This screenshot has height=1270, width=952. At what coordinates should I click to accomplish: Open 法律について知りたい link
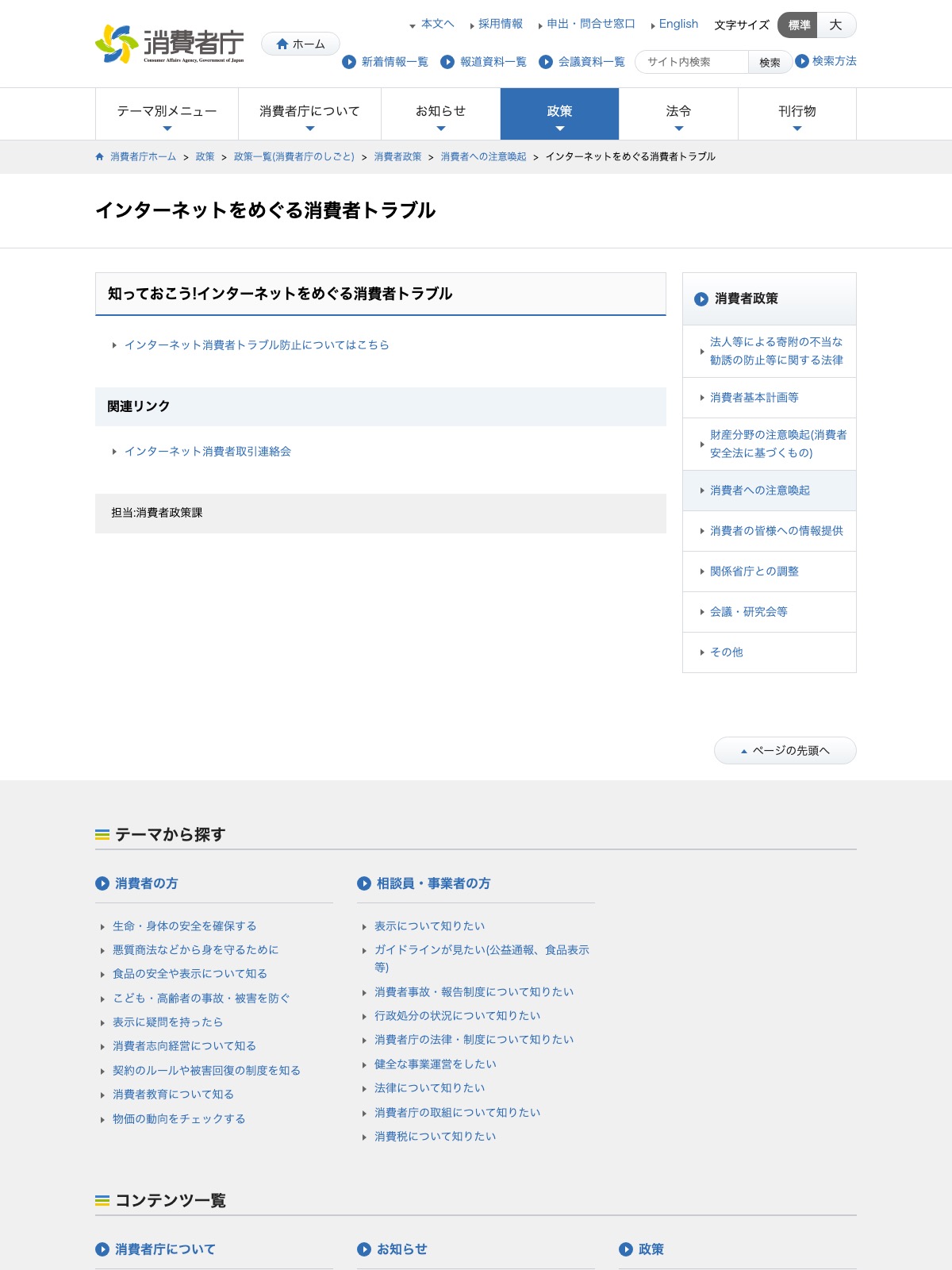(430, 1088)
